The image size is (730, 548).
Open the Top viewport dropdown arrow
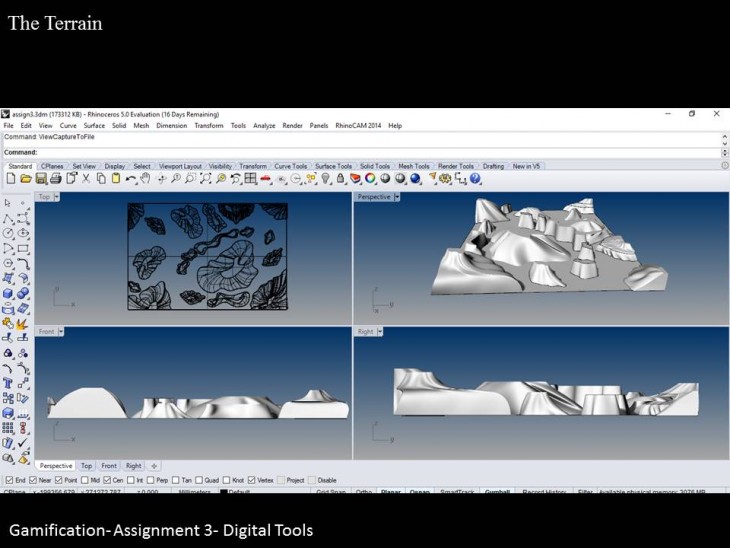pos(56,197)
